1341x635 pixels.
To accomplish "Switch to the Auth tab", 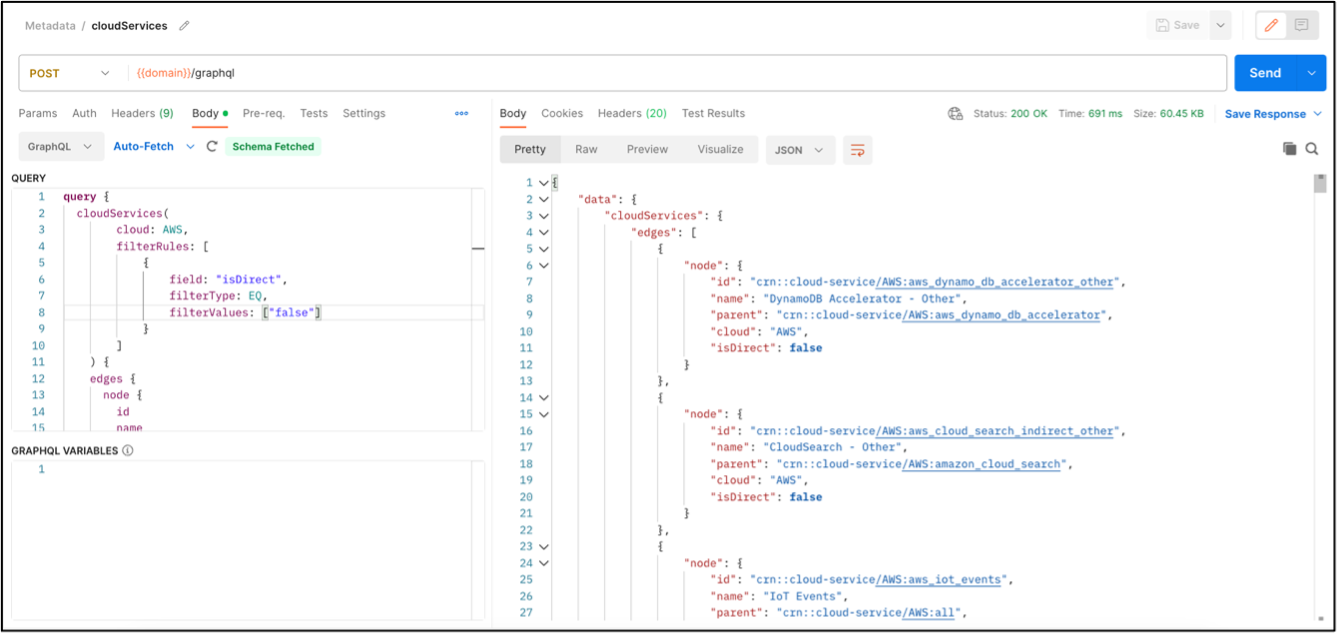I will 85,113.
